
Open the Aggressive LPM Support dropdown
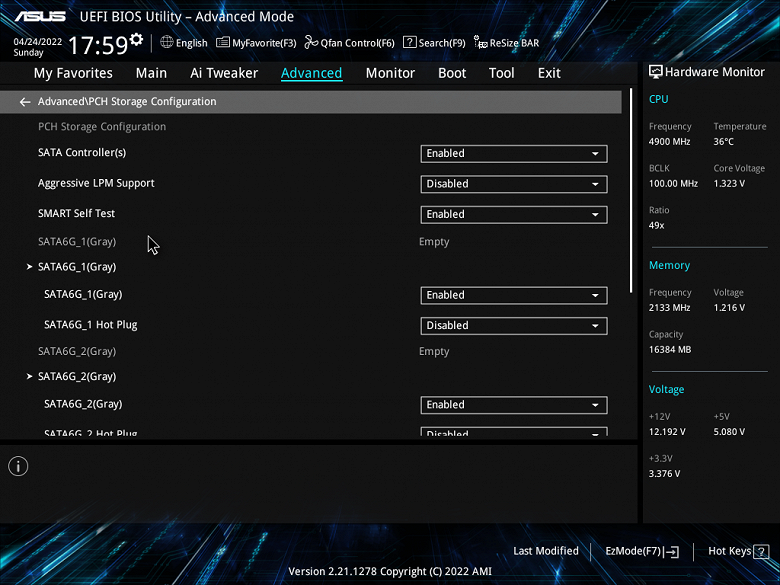pyautogui.click(x=514, y=184)
